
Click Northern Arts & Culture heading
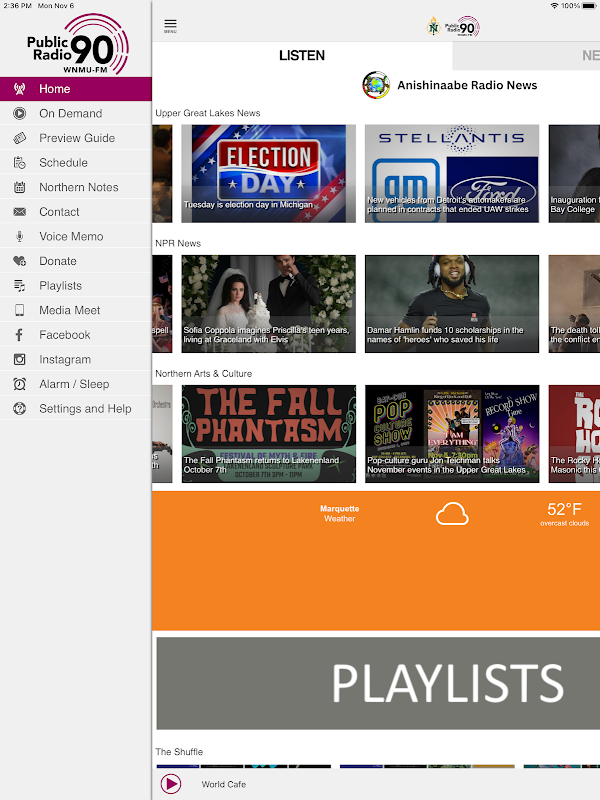click(x=204, y=373)
